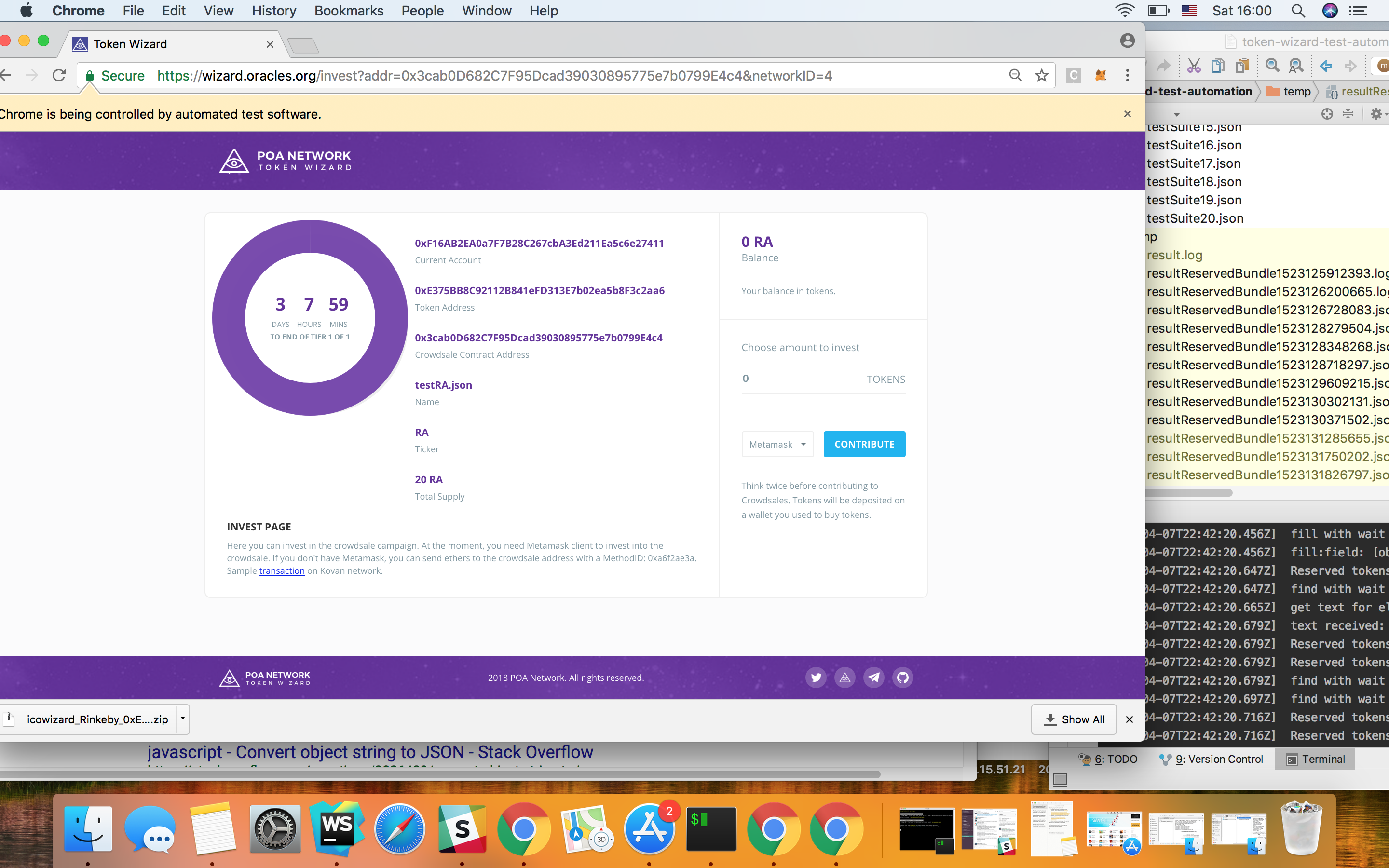
Task: Open the Metamask payment method dropdown
Action: tap(777, 444)
